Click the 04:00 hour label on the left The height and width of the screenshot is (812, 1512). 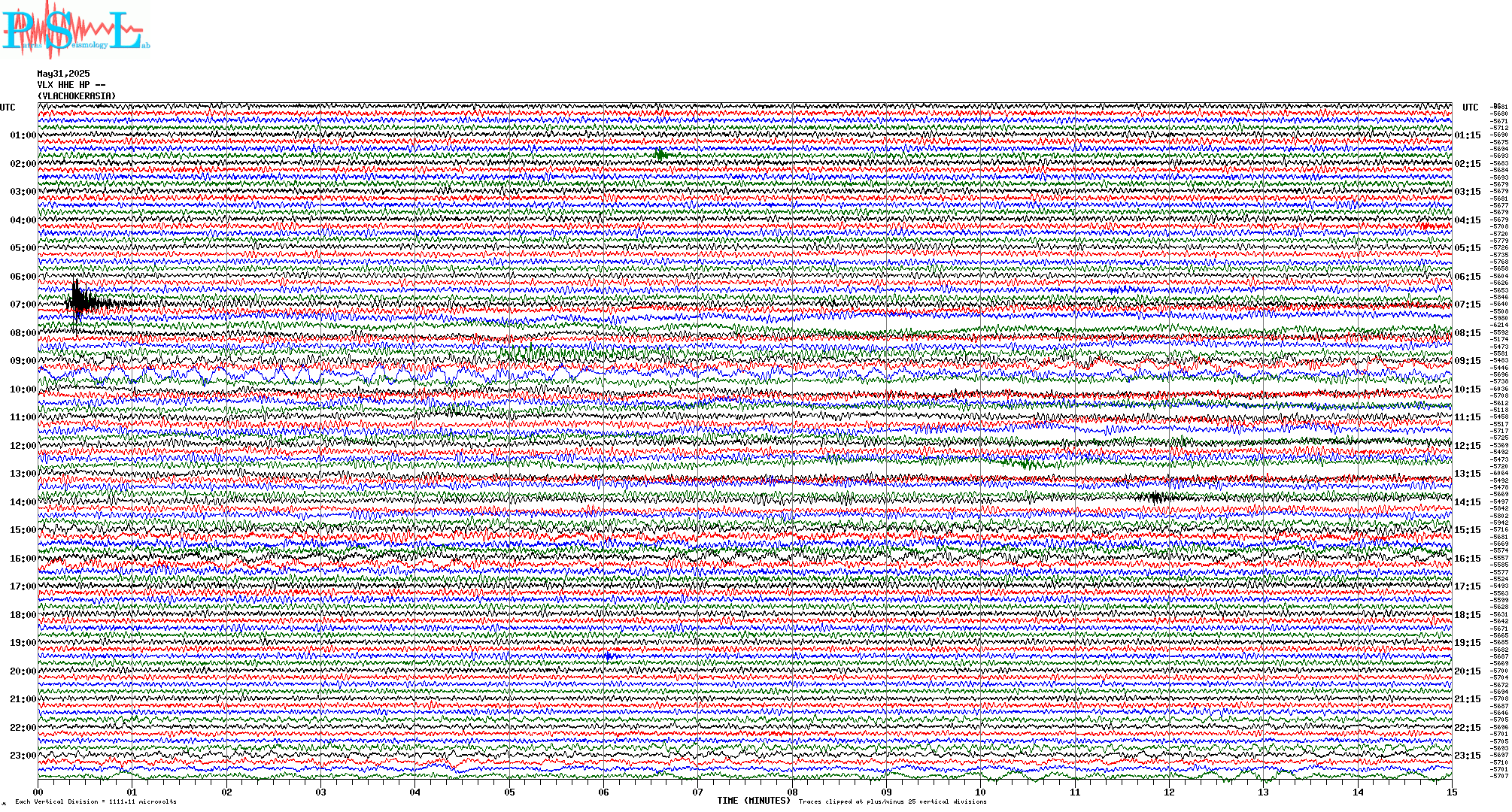(23, 220)
